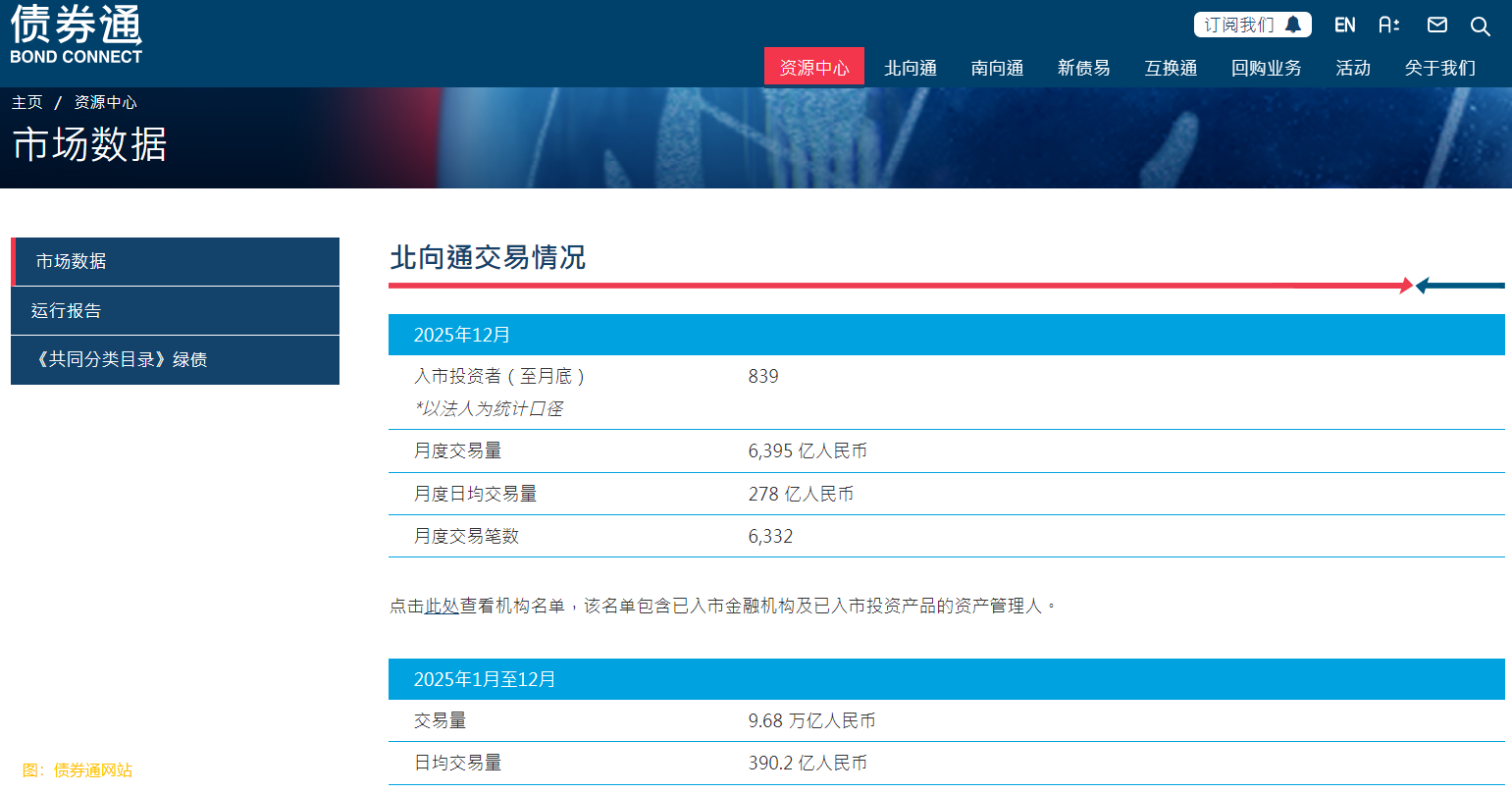Open the search magnifier icon
Image resolution: width=1512 pixels, height=794 pixels.
1480,26
